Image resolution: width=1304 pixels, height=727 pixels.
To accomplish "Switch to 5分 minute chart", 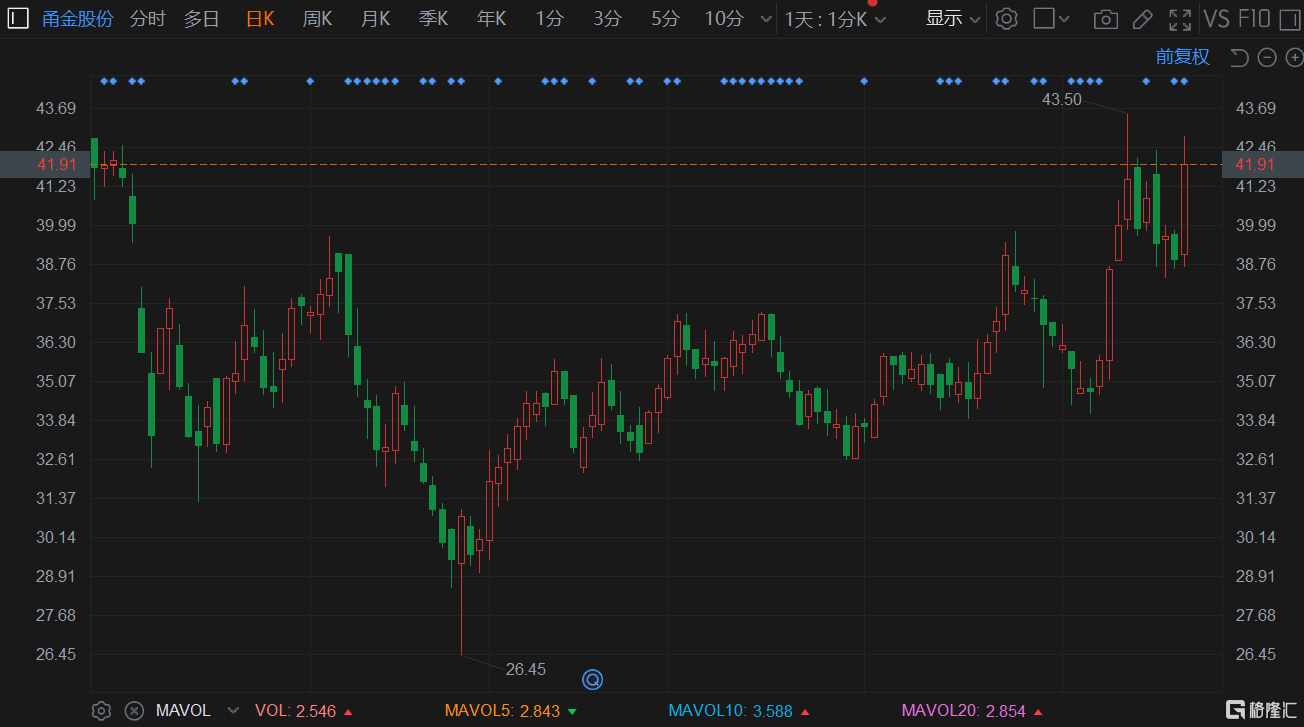I will 665,18.
